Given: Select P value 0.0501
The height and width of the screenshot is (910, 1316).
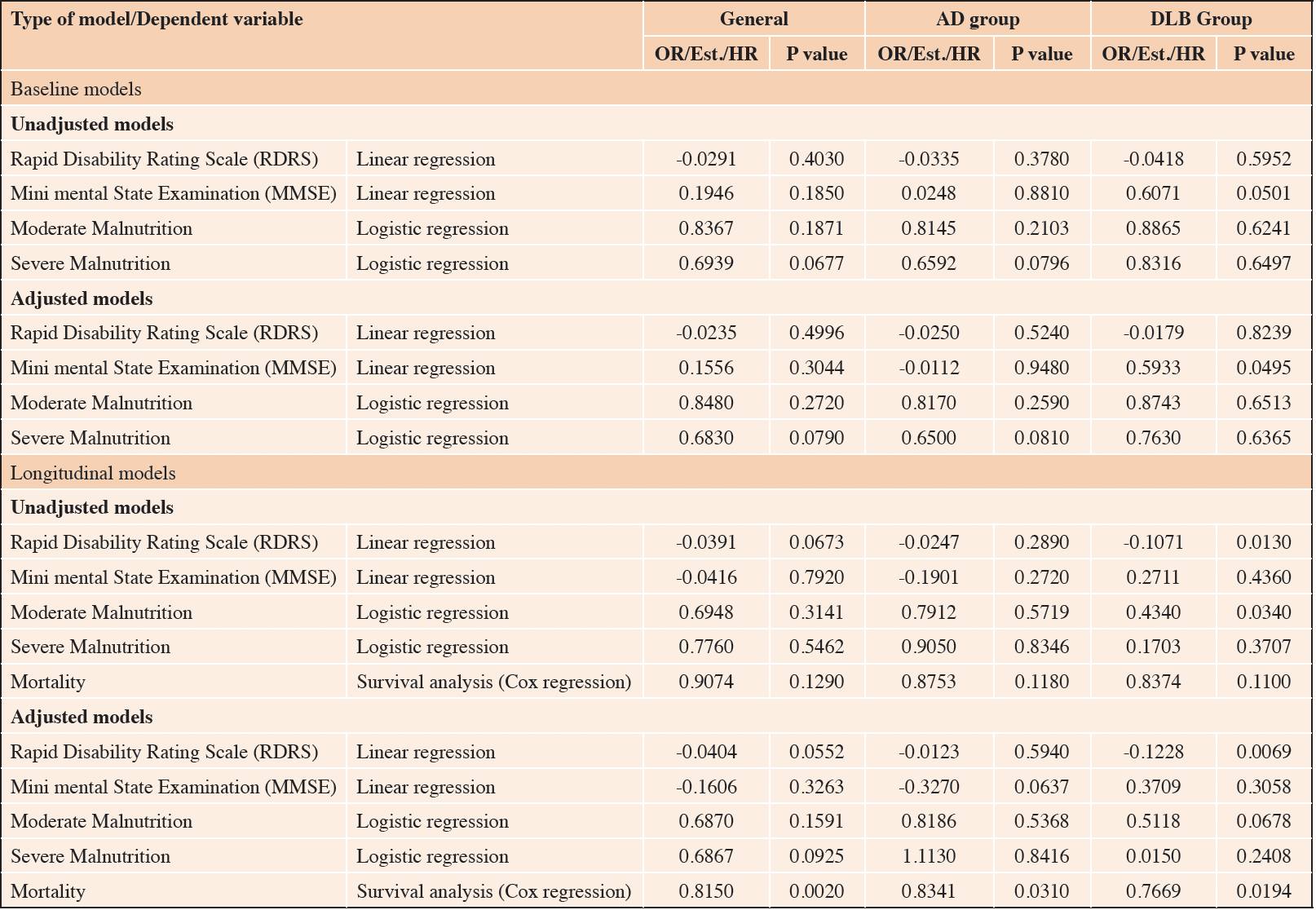Looking at the screenshot, I should 1264,194.
